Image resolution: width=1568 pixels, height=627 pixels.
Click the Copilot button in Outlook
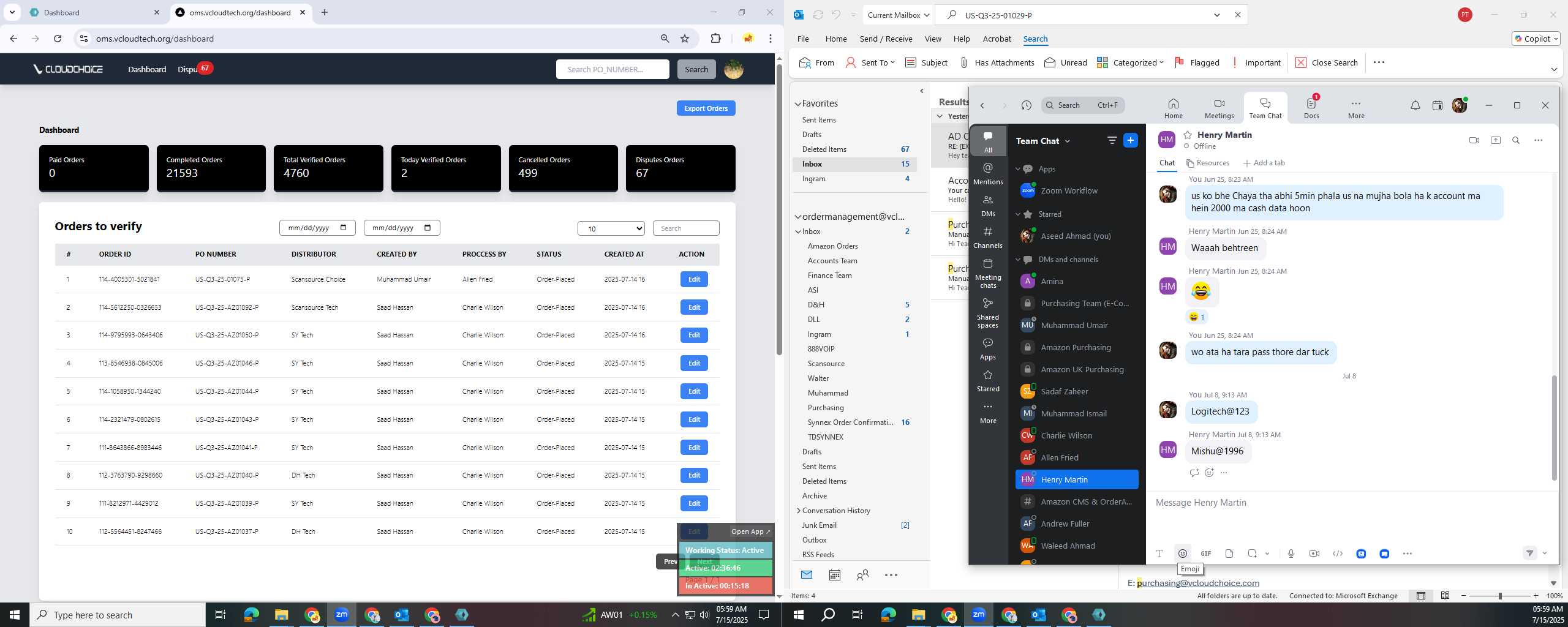coord(1536,39)
